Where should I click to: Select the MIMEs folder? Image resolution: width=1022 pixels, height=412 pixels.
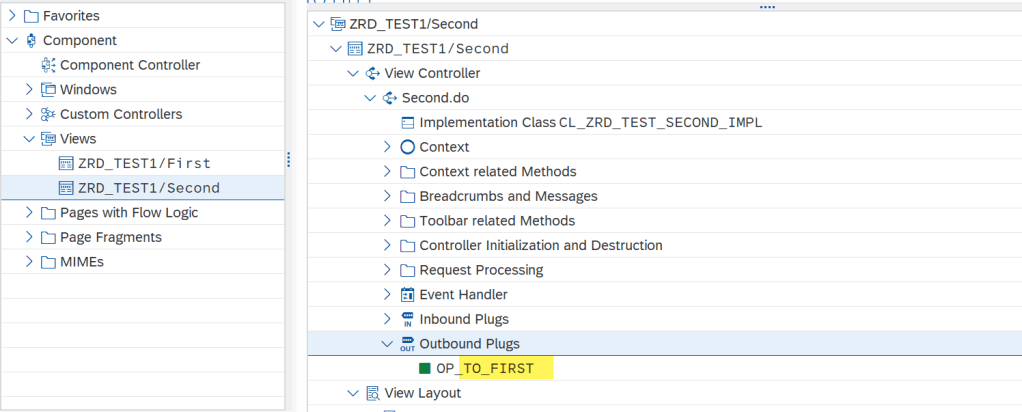(x=82, y=262)
